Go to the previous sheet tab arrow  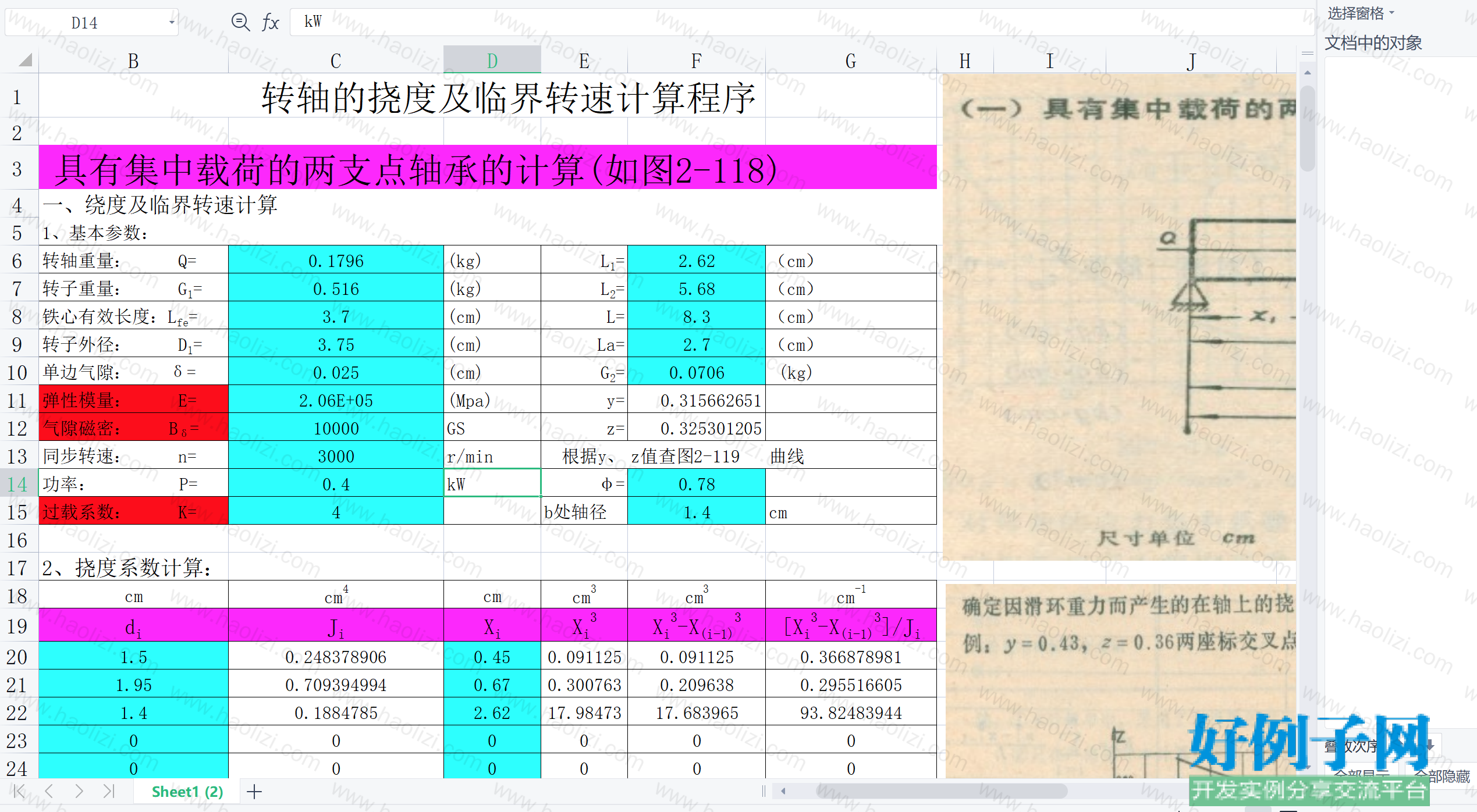tap(49, 791)
